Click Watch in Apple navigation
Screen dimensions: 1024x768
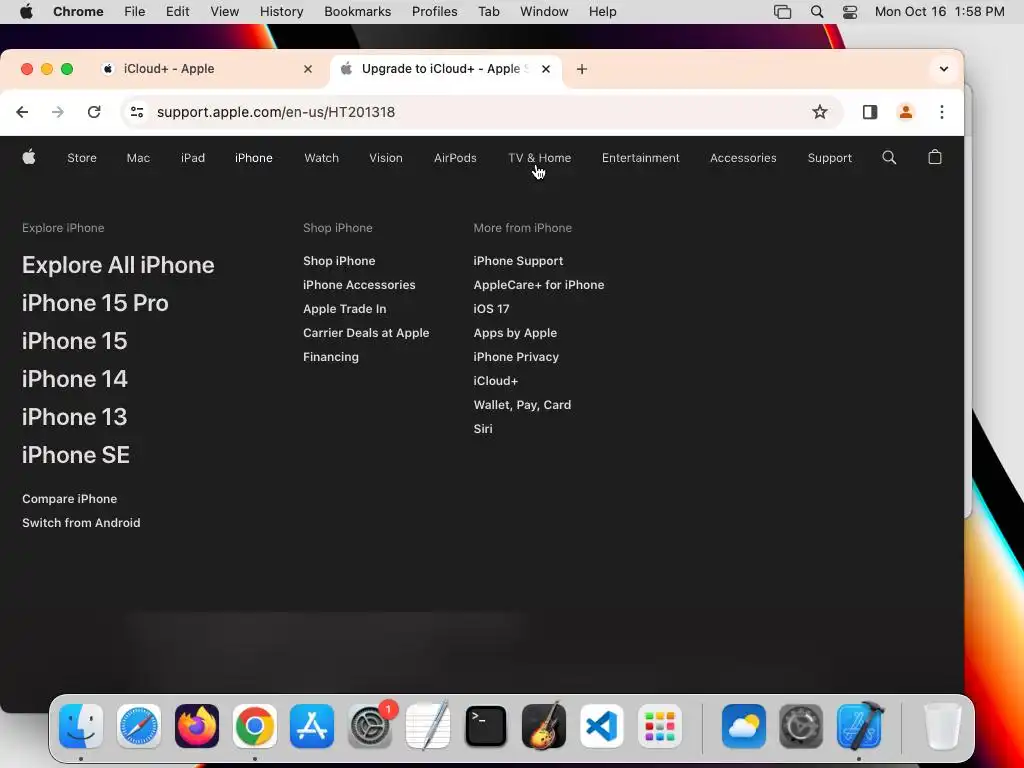[321, 158]
